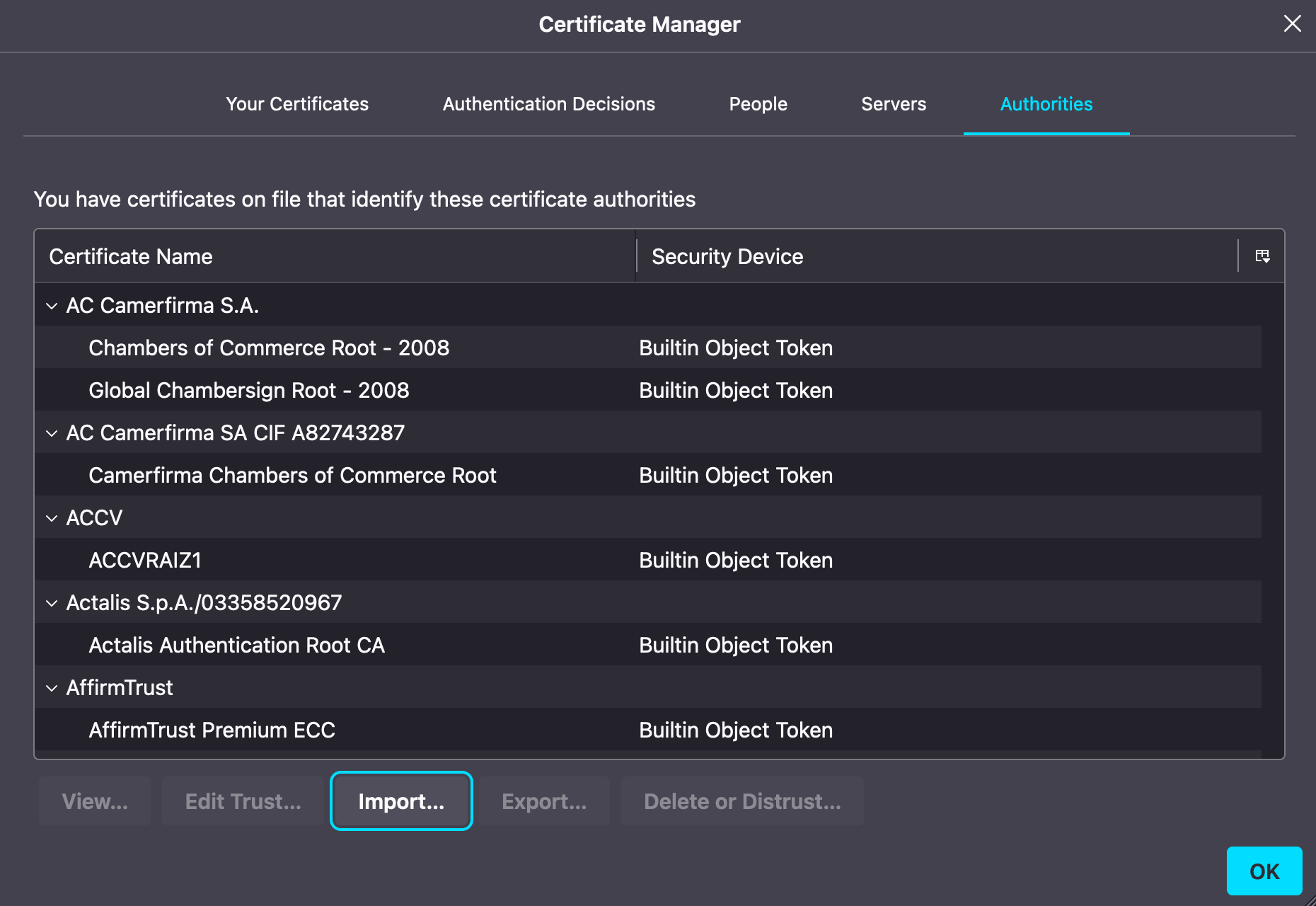Collapse the ACCV certificate group
Image resolution: width=1316 pixels, height=906 pixels.
(x=52, y=518)
